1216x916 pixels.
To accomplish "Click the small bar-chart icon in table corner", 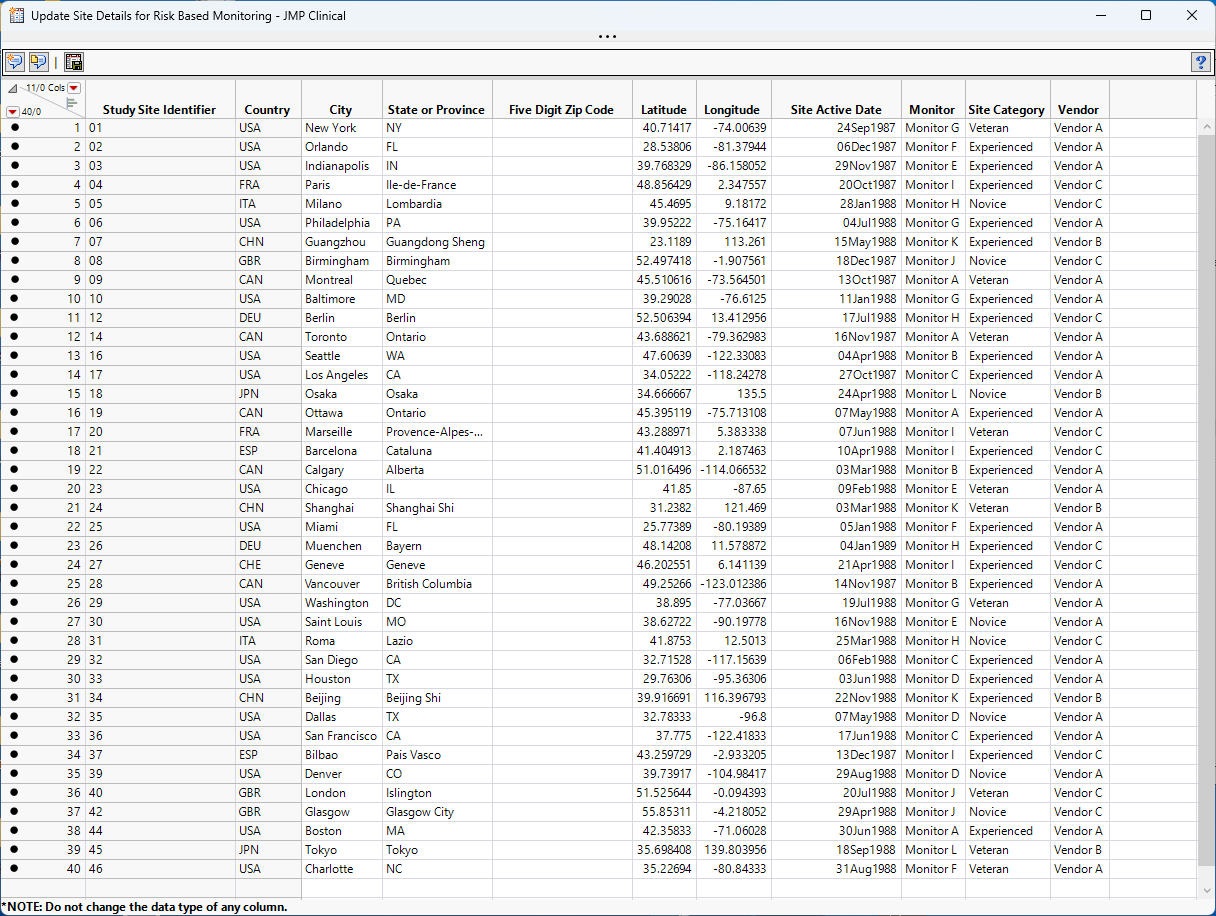I will [71, 102].
